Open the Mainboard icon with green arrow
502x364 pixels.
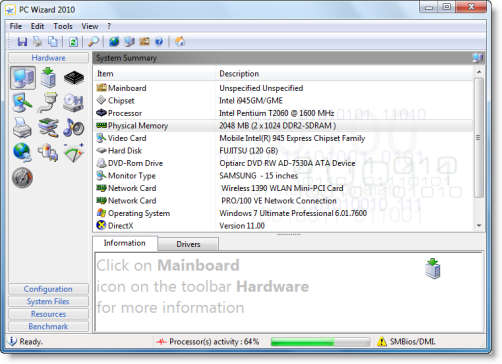click(49, 78)
